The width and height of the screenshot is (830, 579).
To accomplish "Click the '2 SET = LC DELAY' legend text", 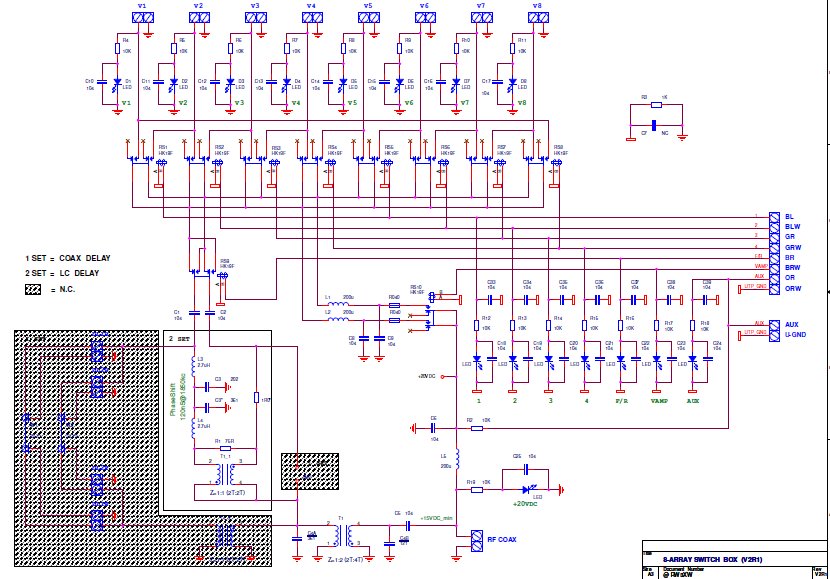I will tap(62, 273).
